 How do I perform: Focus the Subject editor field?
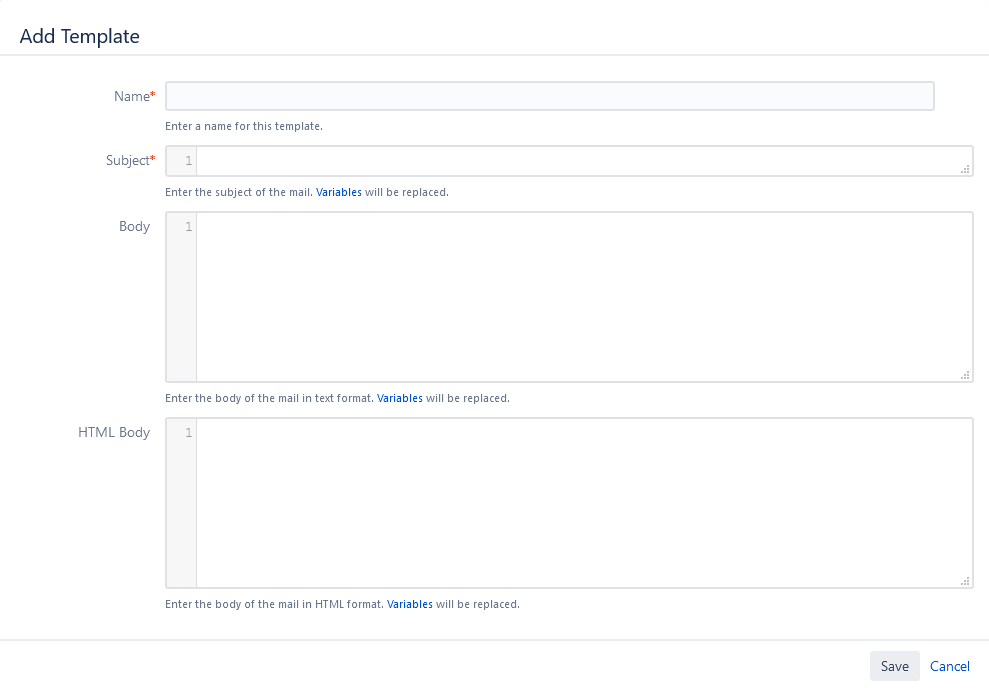pos(580,161)
